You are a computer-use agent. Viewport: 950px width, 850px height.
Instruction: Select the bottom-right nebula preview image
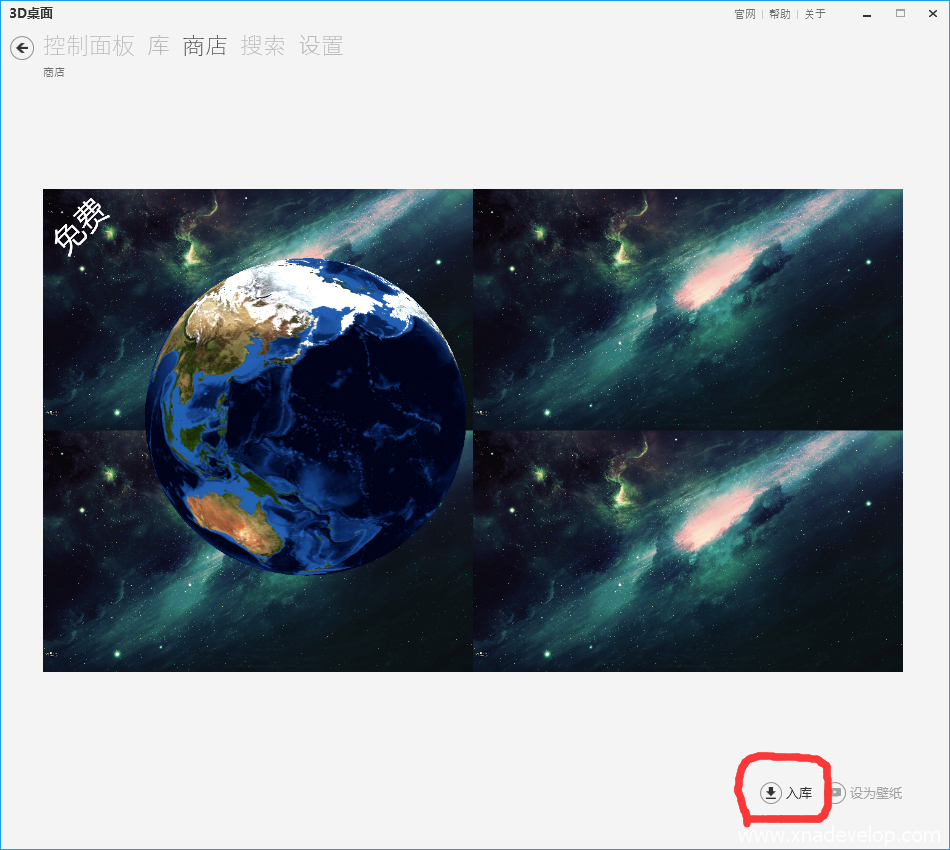point(688,551)
